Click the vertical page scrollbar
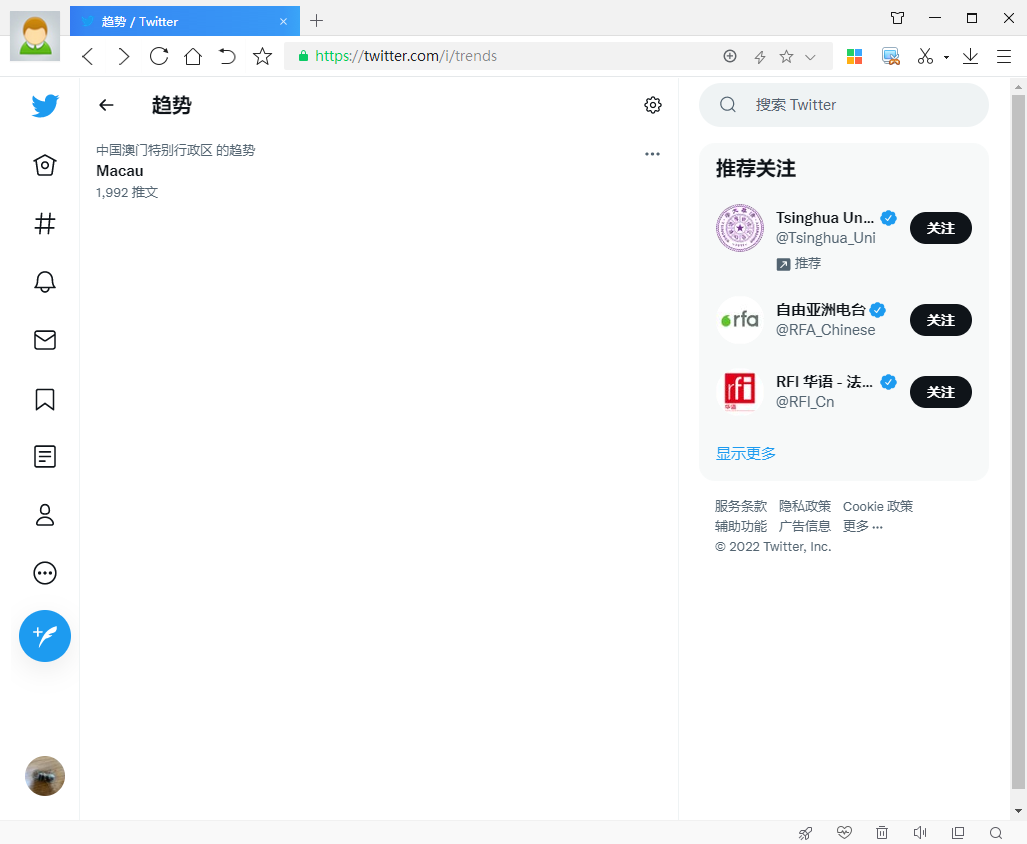1027x844 pixels. pos(1018,442)
